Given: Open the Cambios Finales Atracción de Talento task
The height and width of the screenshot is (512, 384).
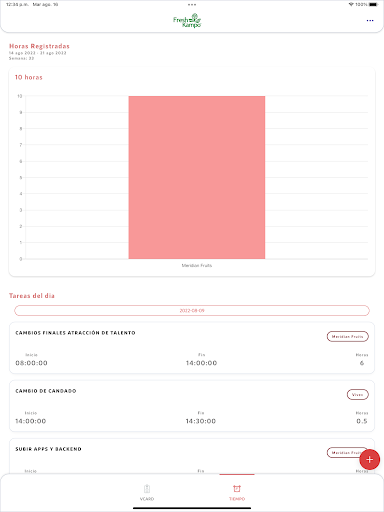Looking at the screenshot, I should tap(192, 348).
